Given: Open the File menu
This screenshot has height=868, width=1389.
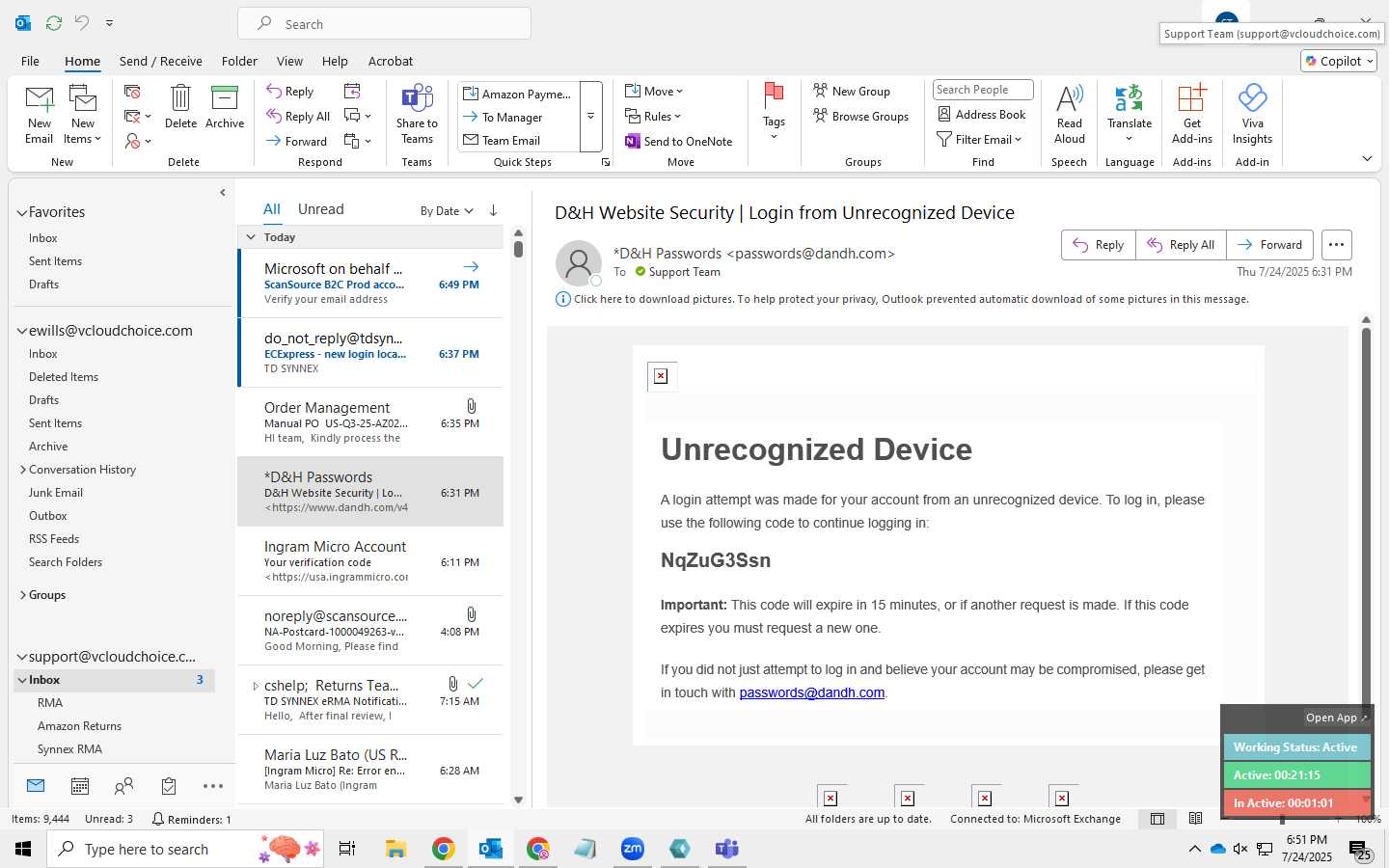Looking at the screenshot, I should click(30, 61).
